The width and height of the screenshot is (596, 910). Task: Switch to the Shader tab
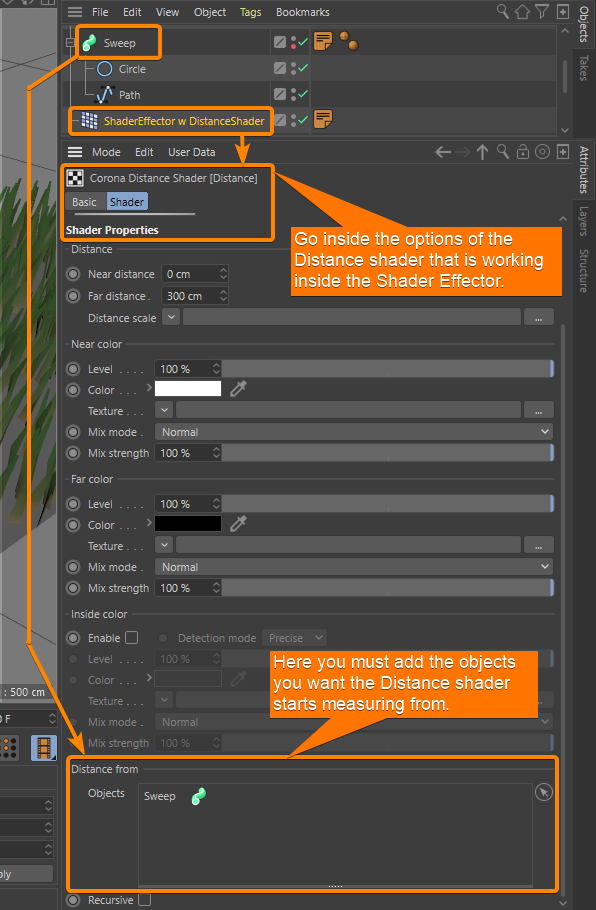pyautogui.click(x=127, y=202)
